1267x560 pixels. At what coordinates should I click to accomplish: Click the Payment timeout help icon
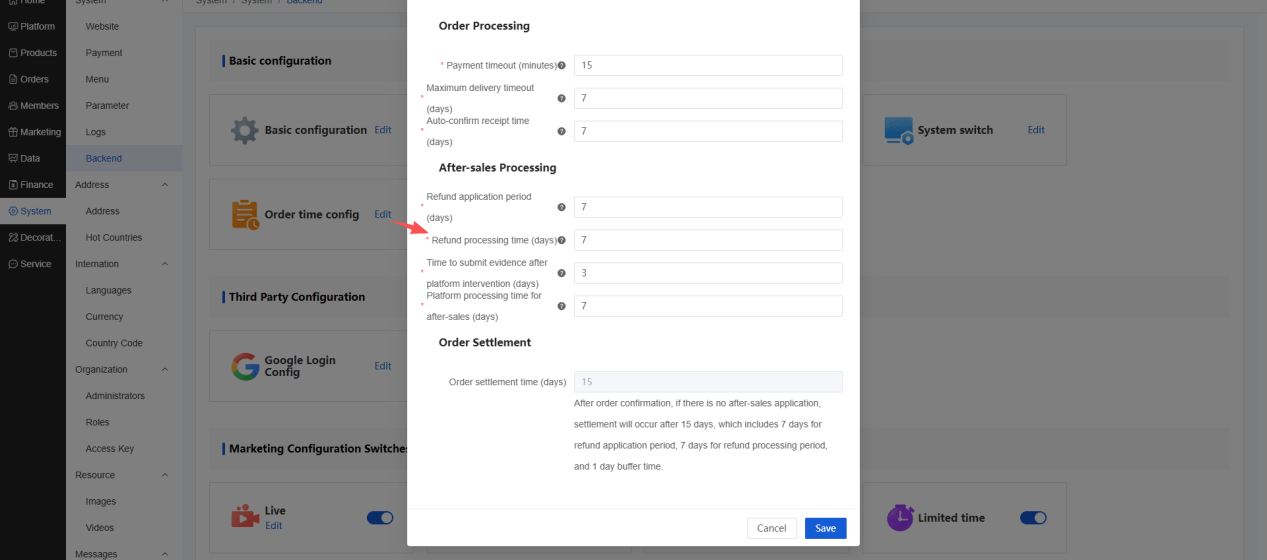(562, 65)
